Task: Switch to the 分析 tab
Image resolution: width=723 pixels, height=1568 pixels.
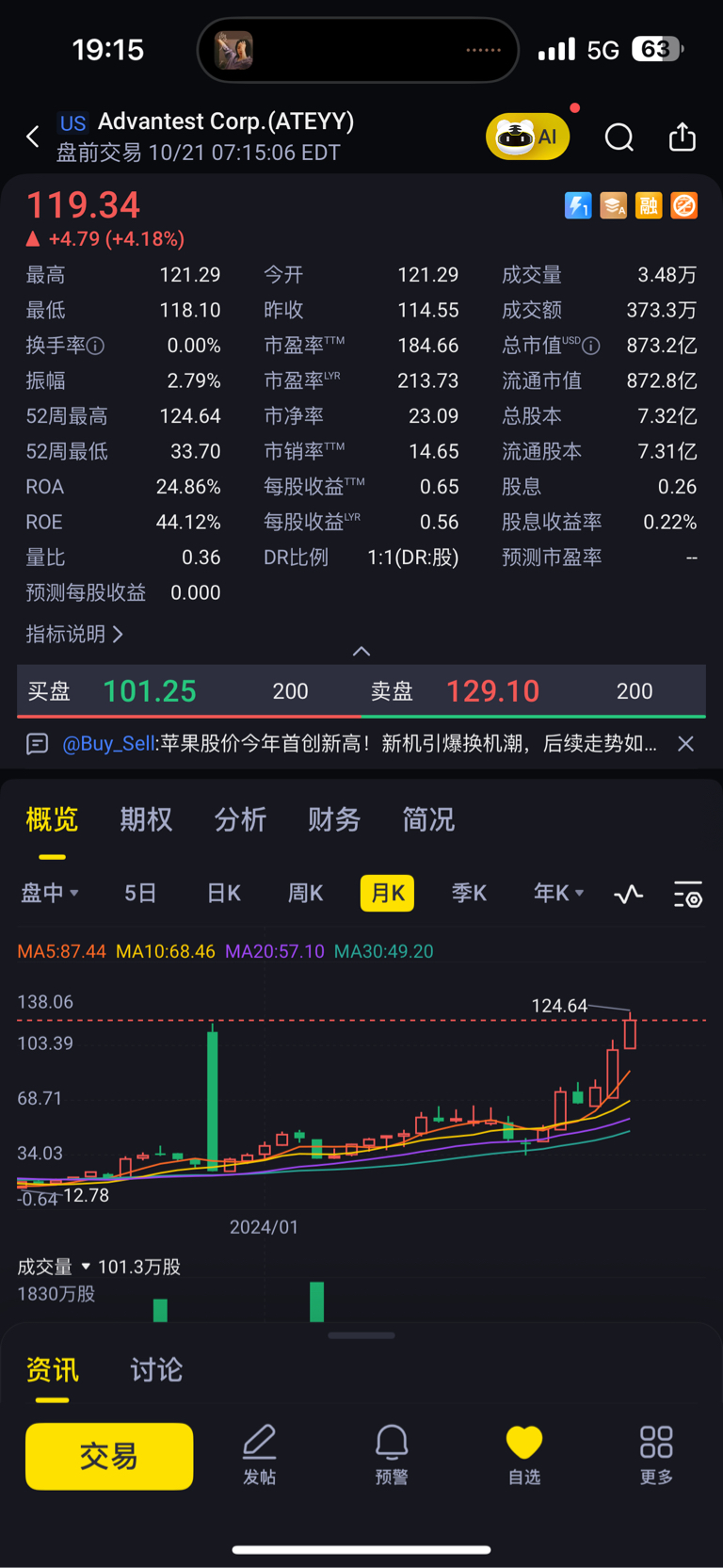Action: pos(240,819)
